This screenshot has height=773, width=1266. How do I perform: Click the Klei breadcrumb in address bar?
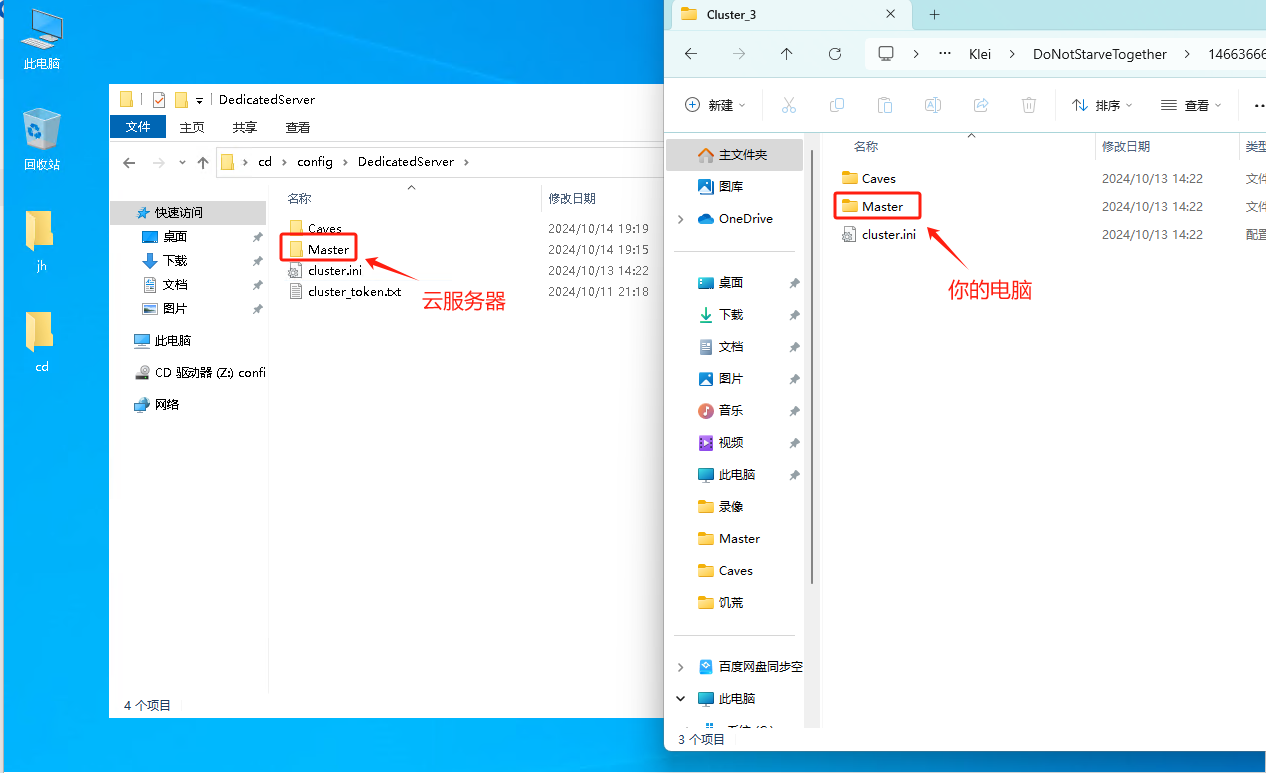980,54
